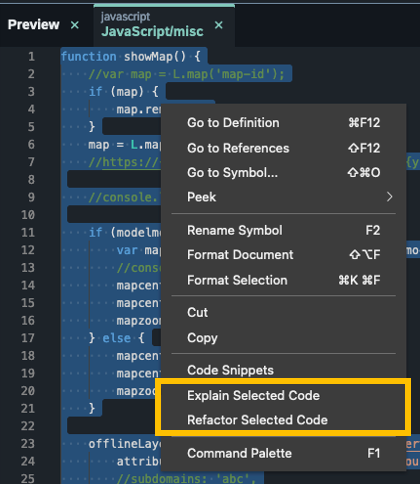420x484 pixels.
Task: Open Code Snippets
Action: coord(283,370)
